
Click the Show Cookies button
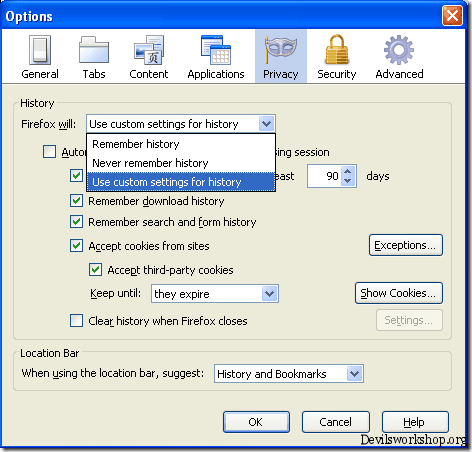pos(399,293)
